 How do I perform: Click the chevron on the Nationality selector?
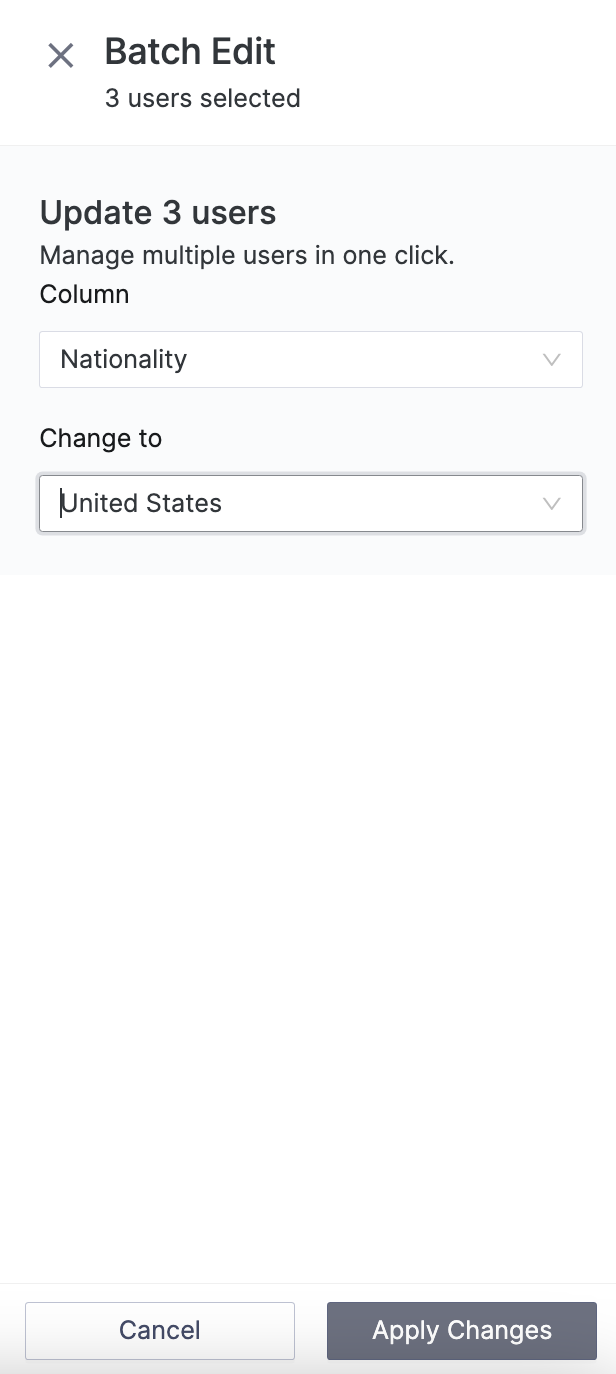tap(551, 359)
